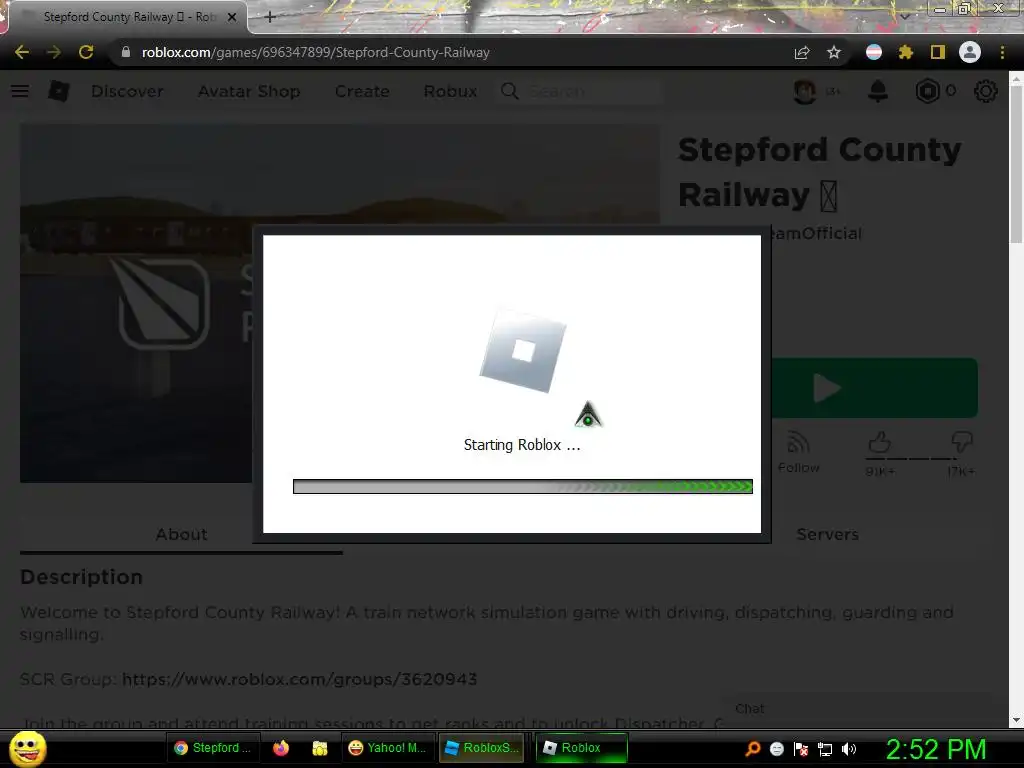Open Roblox settings gear
This screenshot has height=768, width=1024.
(x=985, y=91)
